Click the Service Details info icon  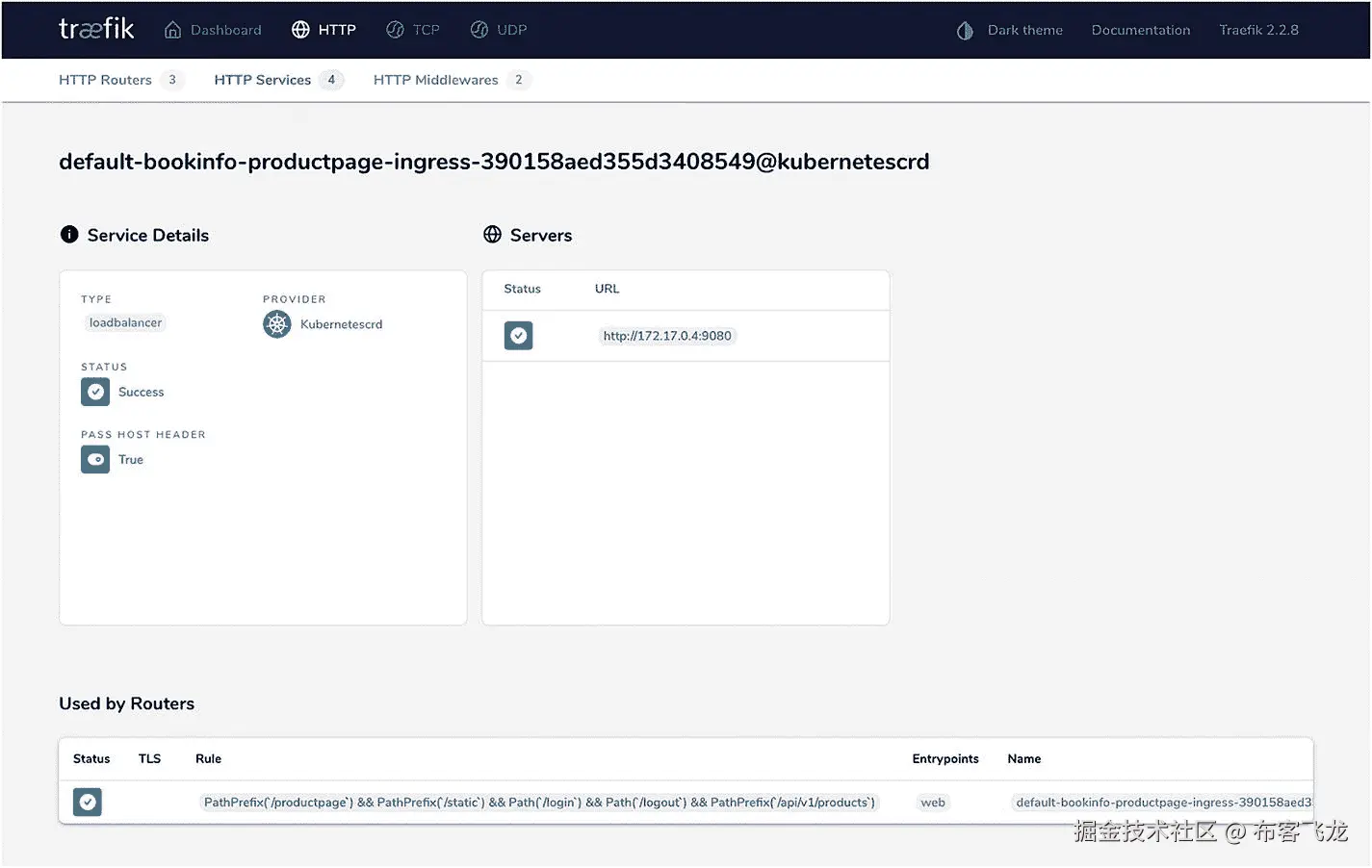click(x=69, y=234)
